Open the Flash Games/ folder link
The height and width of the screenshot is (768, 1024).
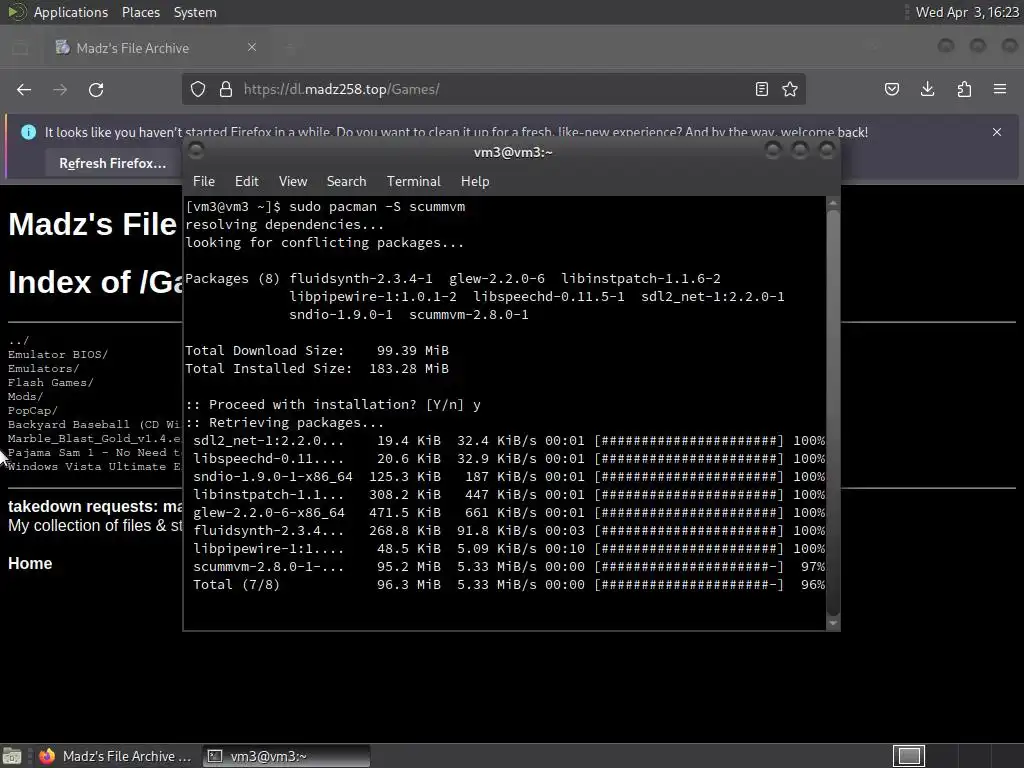(50, 383)
